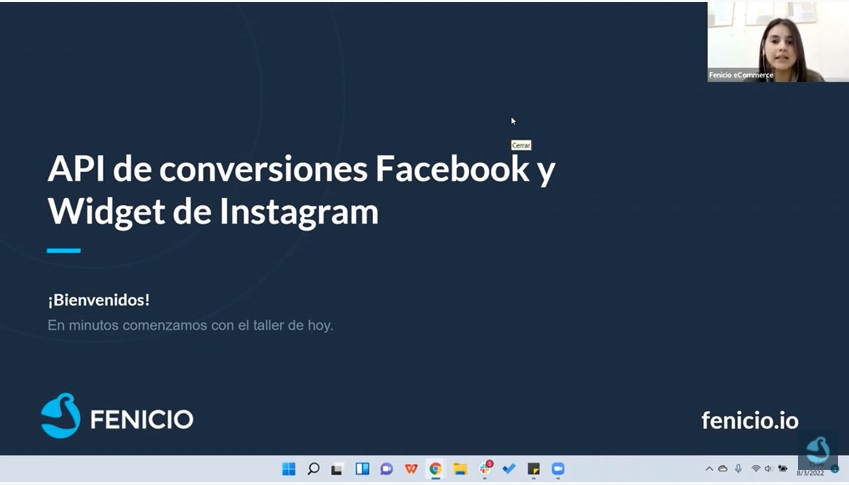
Task: Open the volume speaker control
Action: pyautogui.click(x=769, y=469)
